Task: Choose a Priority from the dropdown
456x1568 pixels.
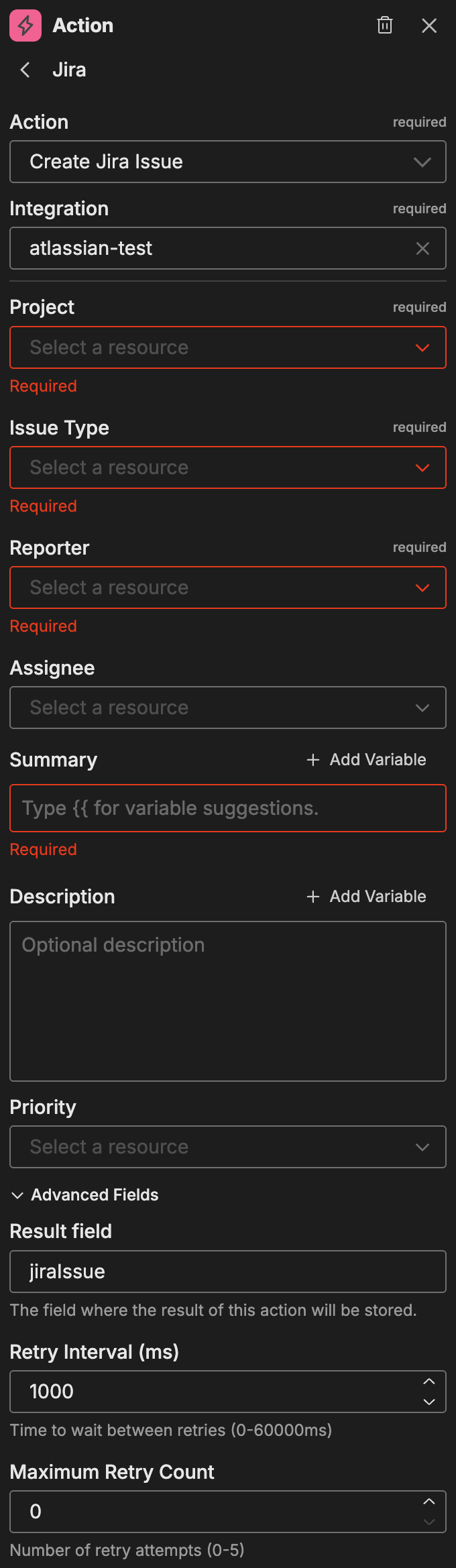Action: tap(228, 1147)
